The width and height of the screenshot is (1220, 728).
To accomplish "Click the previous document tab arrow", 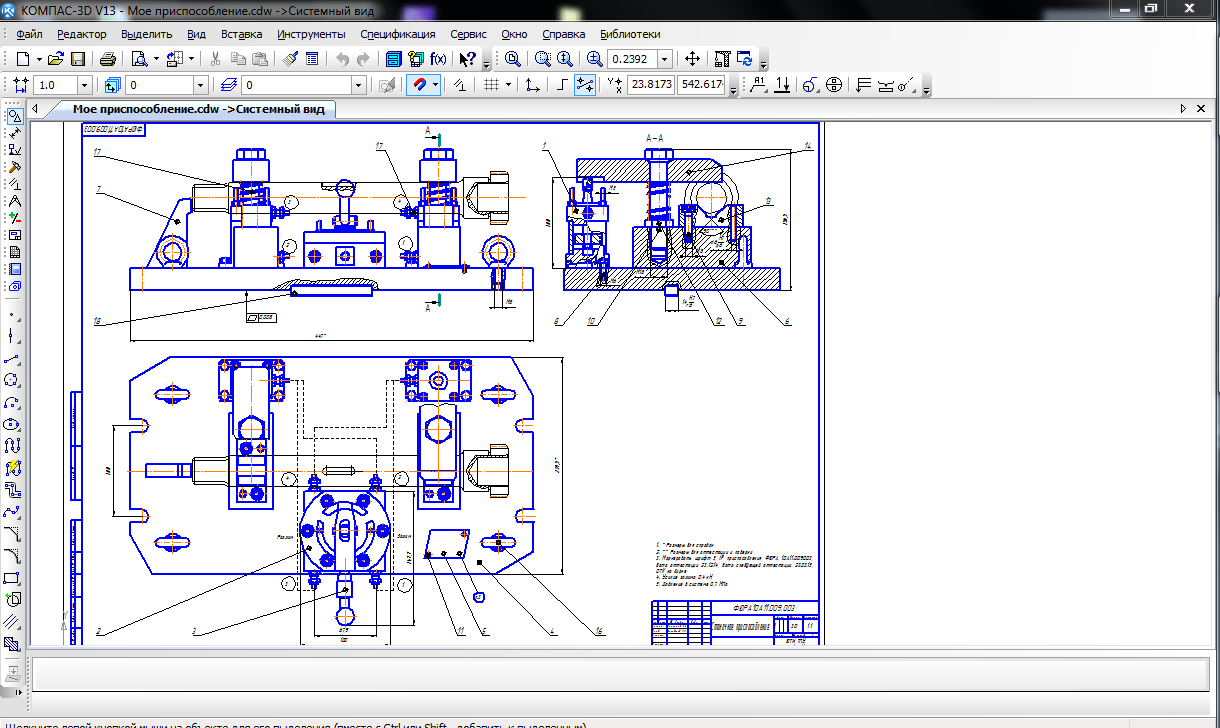I will (x=36, y=109).
